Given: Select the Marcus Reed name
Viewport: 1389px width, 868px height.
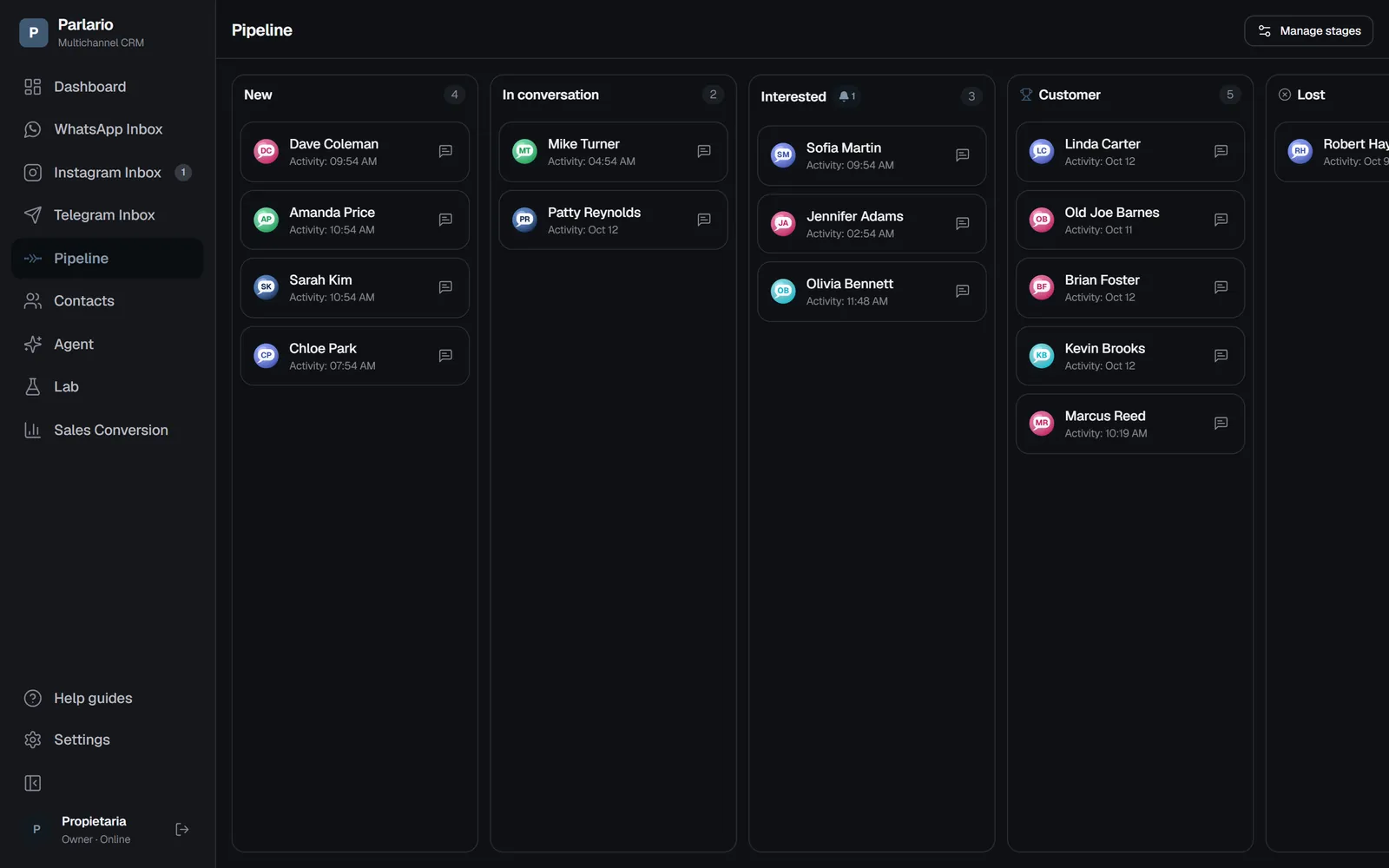Looking at the screenshot, I should (1105, 416).
